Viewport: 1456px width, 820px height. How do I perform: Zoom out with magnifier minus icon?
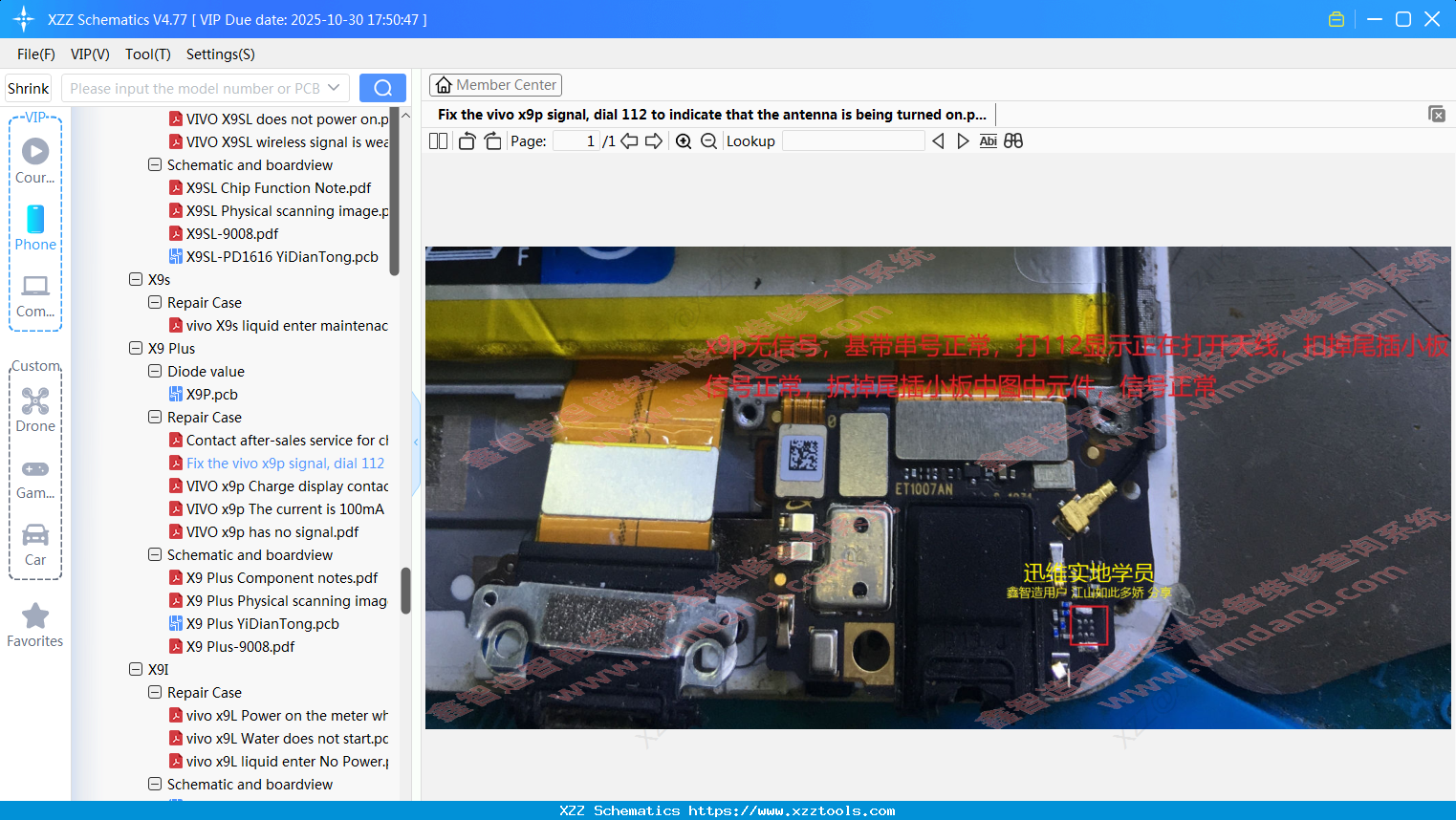pyautogui.click(x=708, y=140)
